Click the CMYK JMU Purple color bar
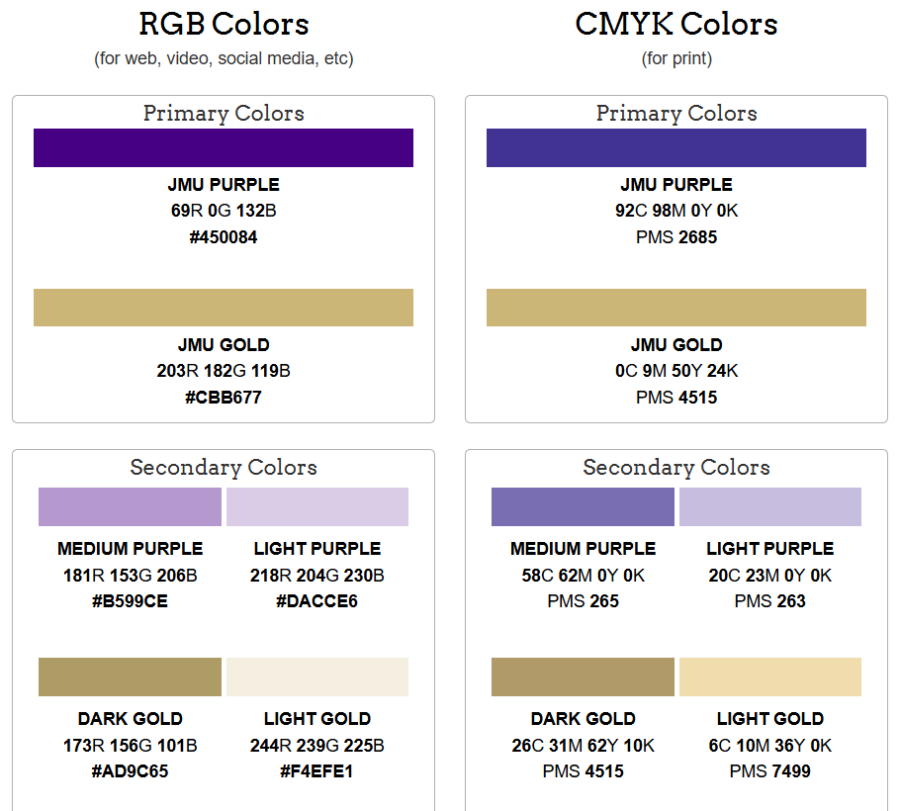This screenshot has width=900, height=811. (x=676, y=148)
